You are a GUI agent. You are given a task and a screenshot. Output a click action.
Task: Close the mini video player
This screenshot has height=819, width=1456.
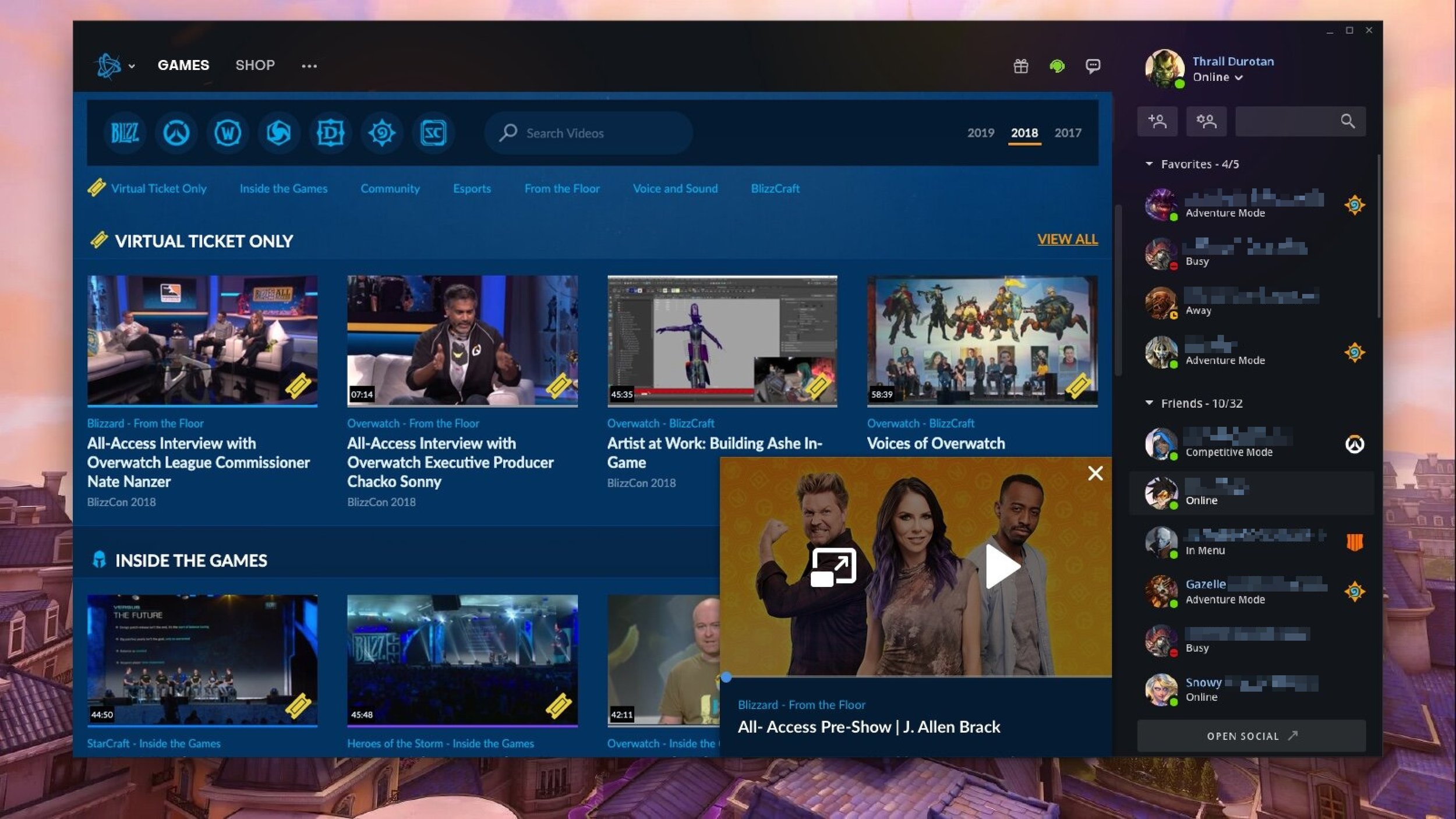coord(1095,473)
